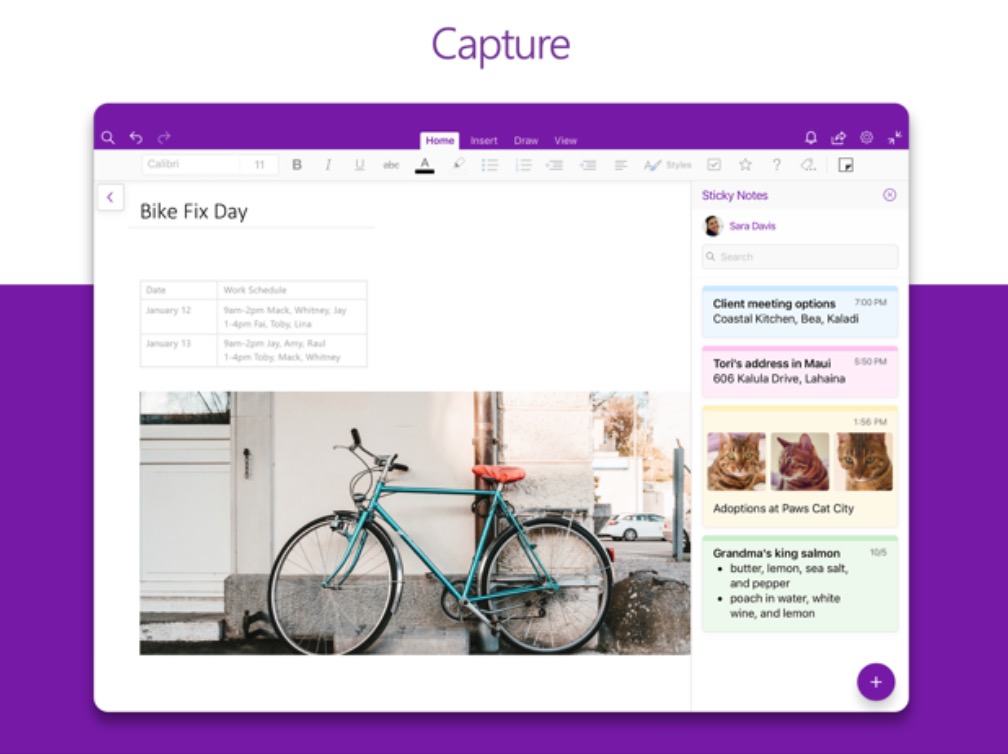The width and height of the screenshot is (1008, 754).
Task: Insert numbered list
Action: (523, 165)
